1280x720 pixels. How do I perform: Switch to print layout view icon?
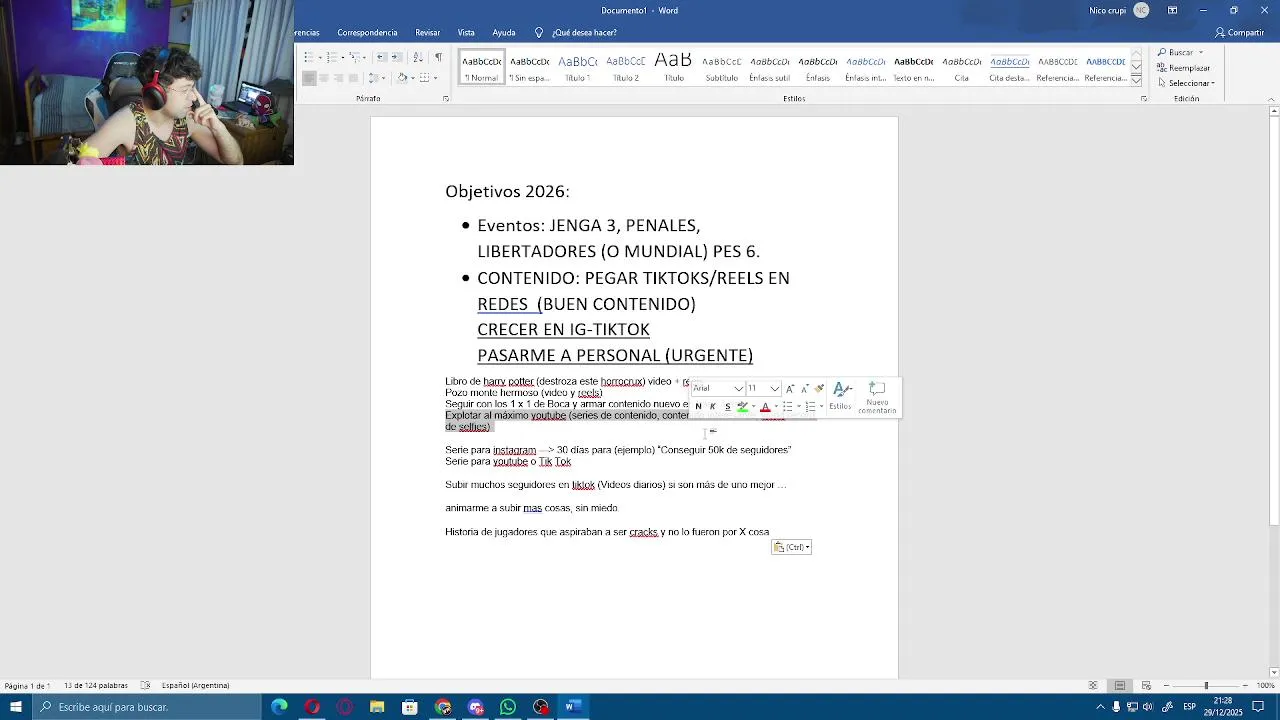(x=1120, y=686)
